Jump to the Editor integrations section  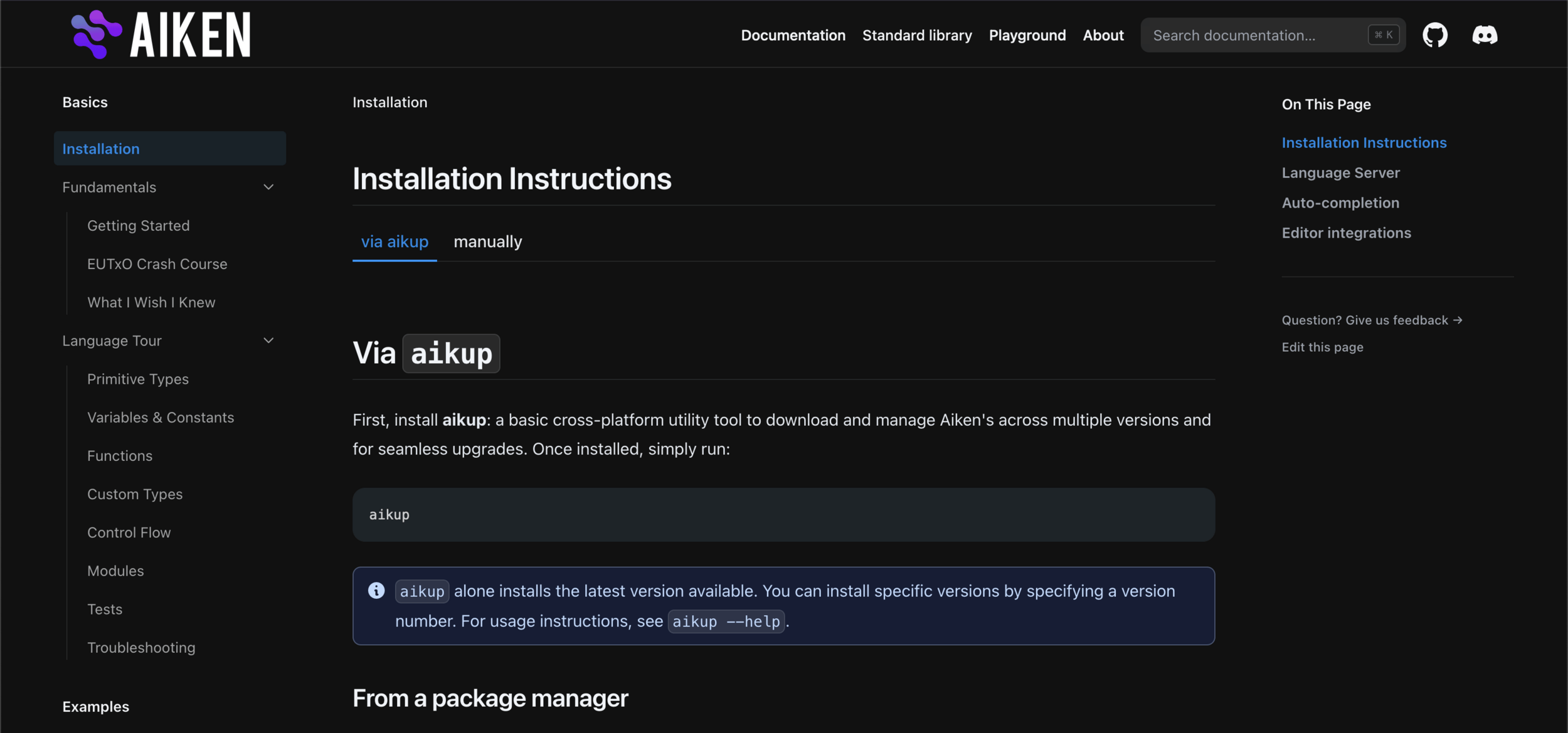1346,233
